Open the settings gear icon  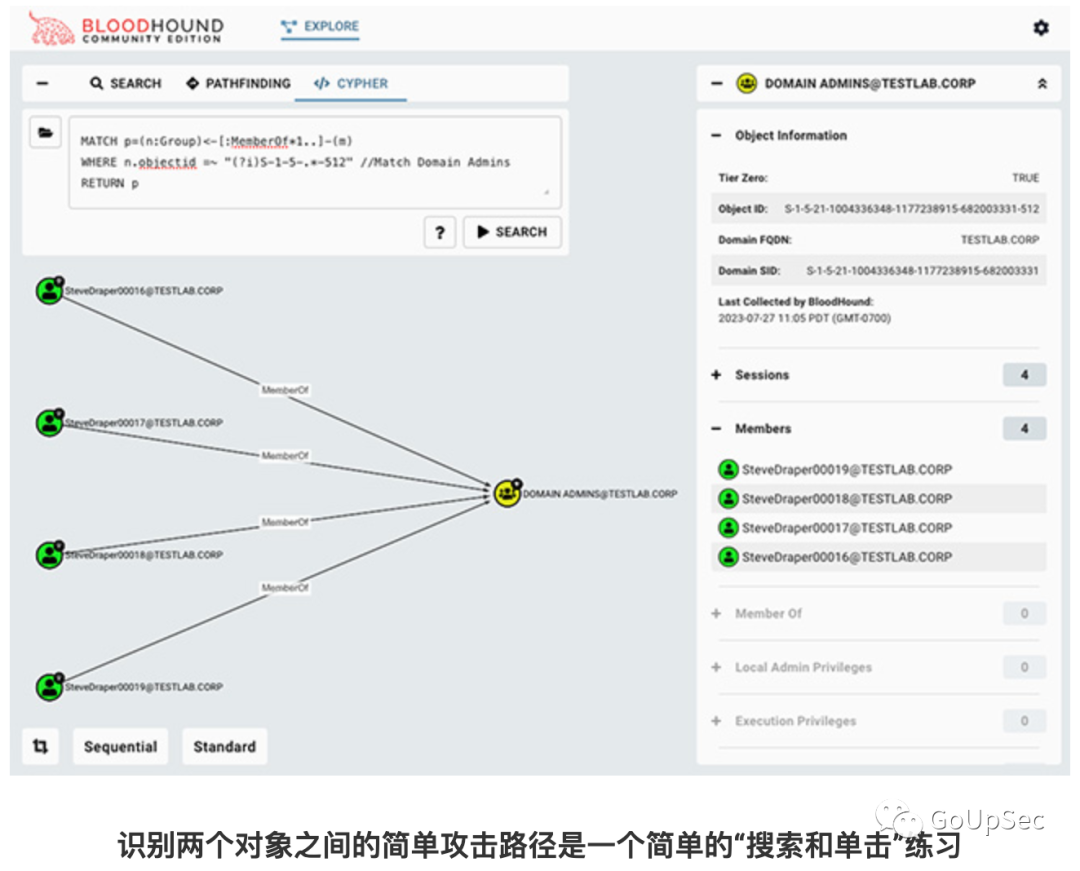[x=1041, y=28]
